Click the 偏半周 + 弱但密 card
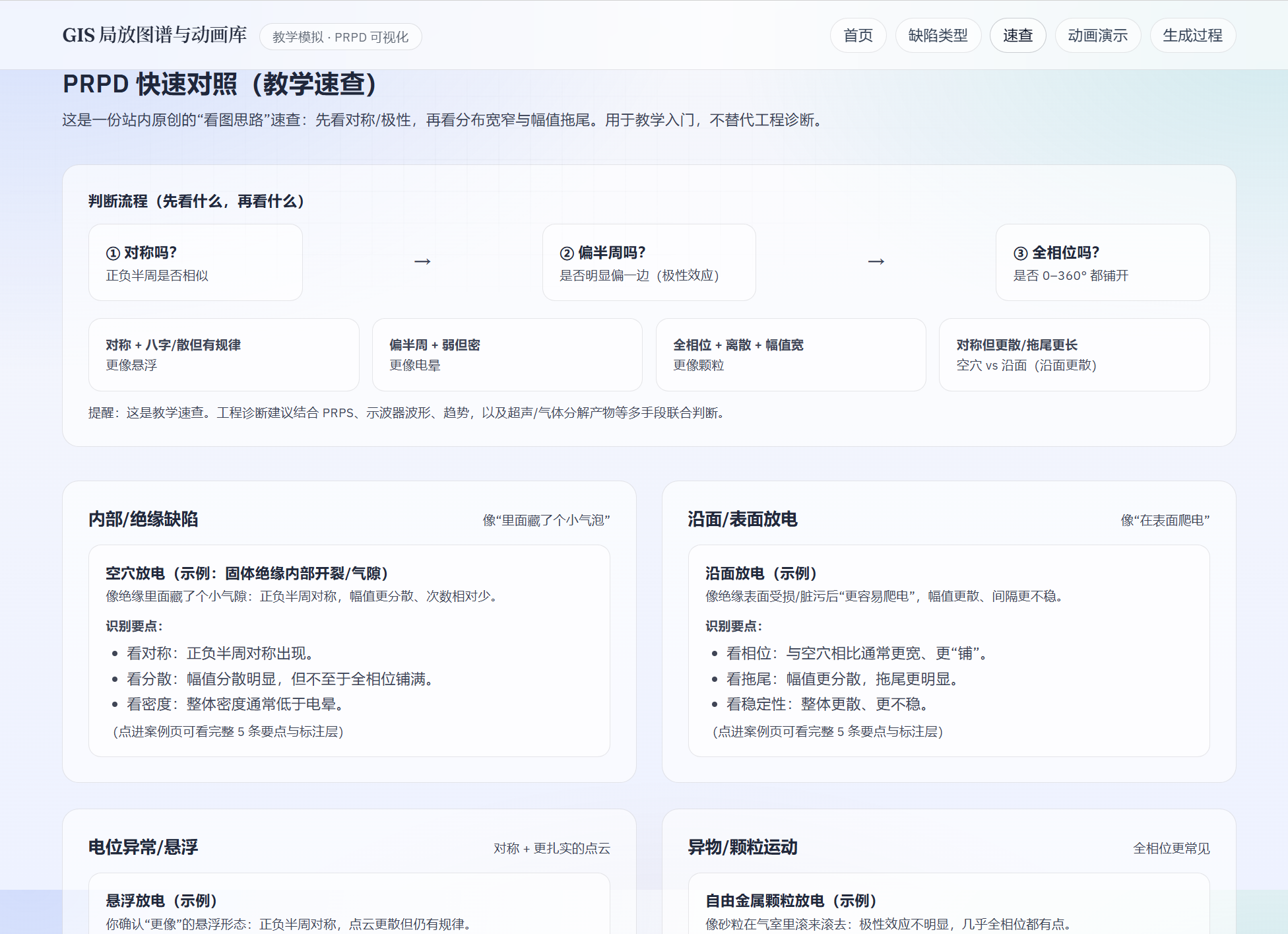This screenshot has width=1288, height=934. (507, 354)
